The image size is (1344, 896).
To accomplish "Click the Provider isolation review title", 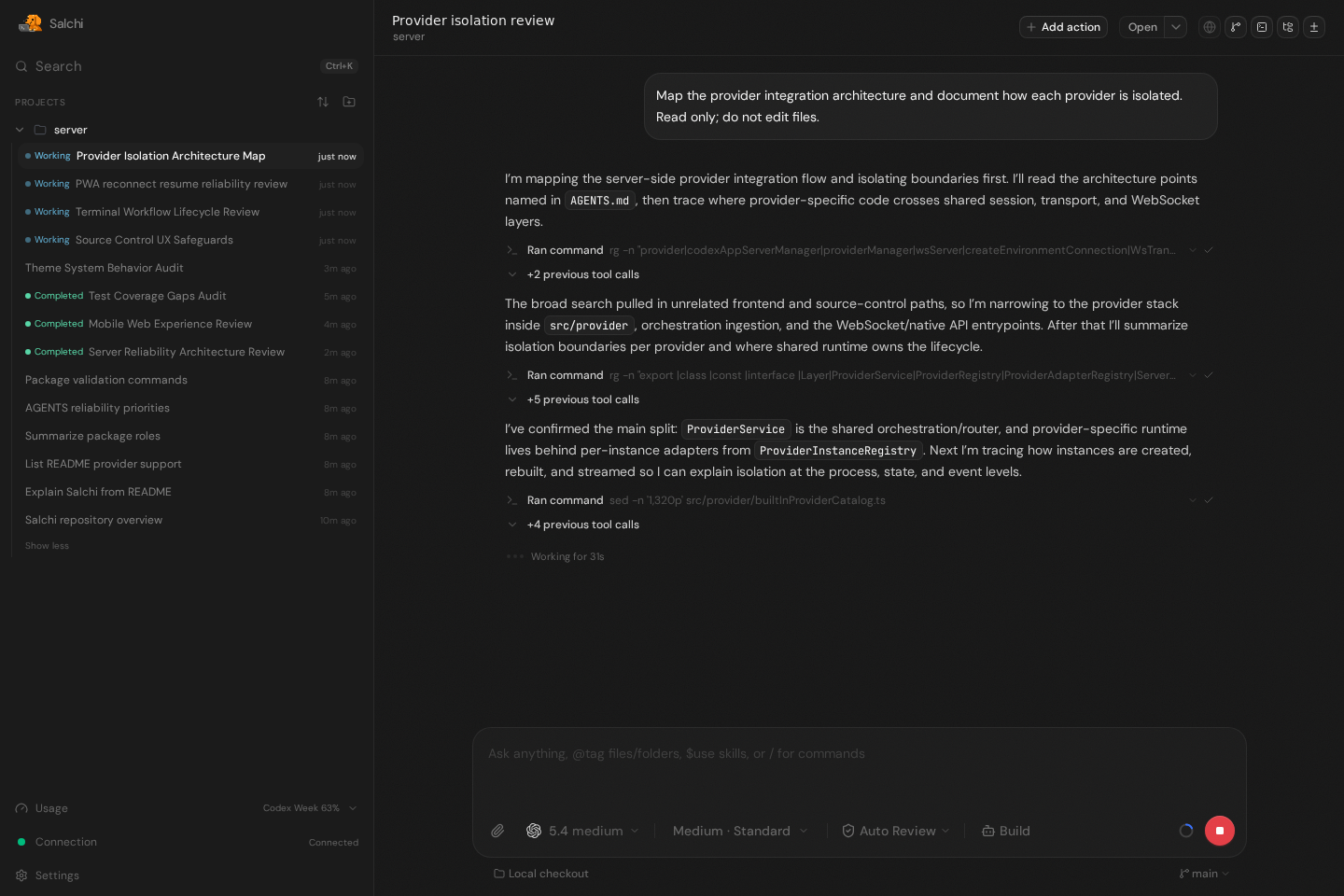I will coord(473,21).
